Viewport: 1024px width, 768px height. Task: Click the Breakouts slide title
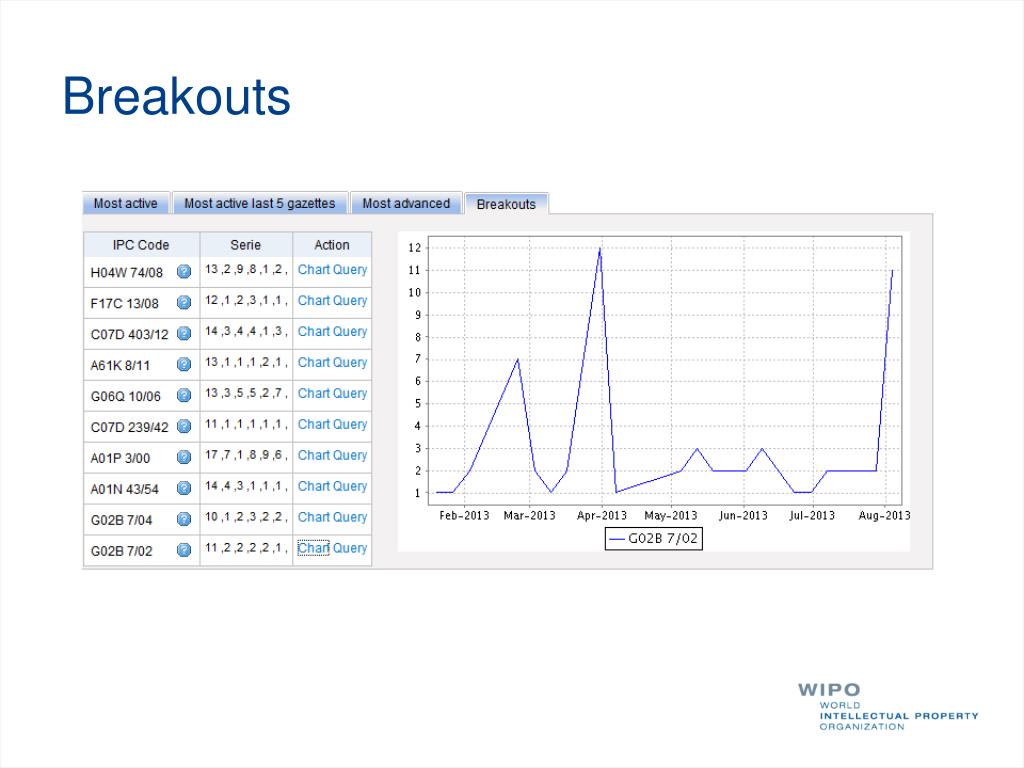tap(176, 96)
